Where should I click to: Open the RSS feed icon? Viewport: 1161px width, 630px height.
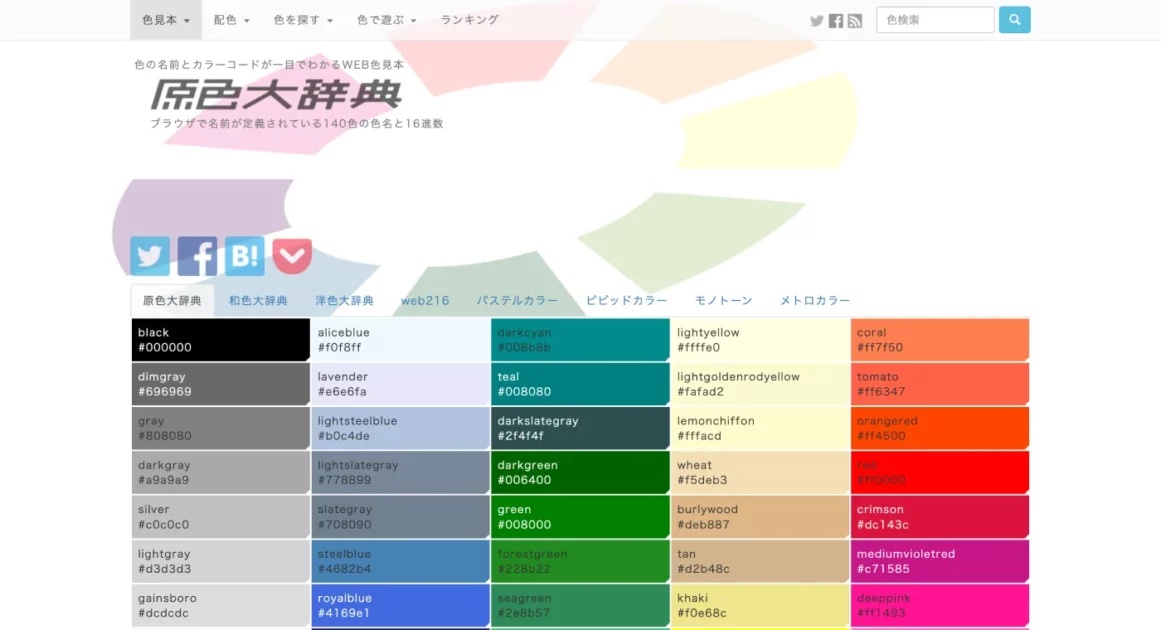click(855, 21)
